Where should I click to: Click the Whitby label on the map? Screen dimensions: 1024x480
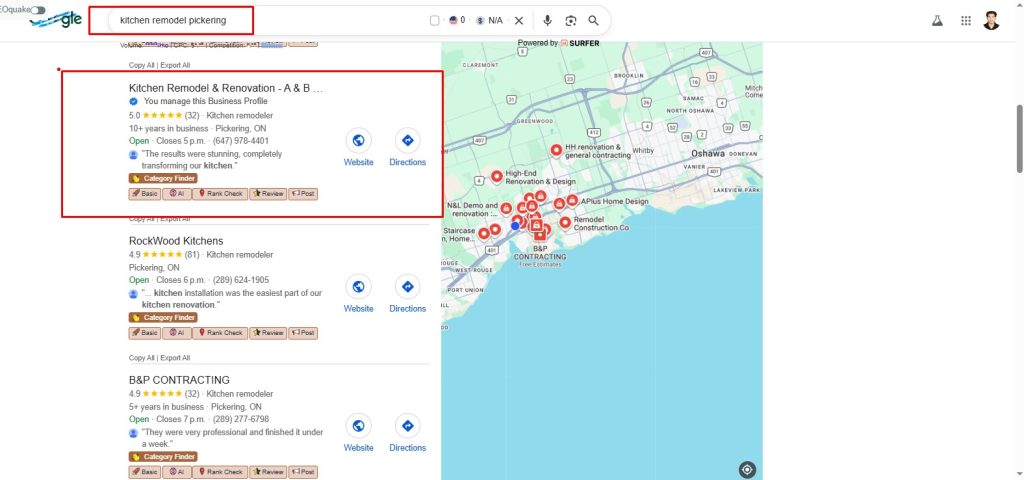tap(643, 151)
